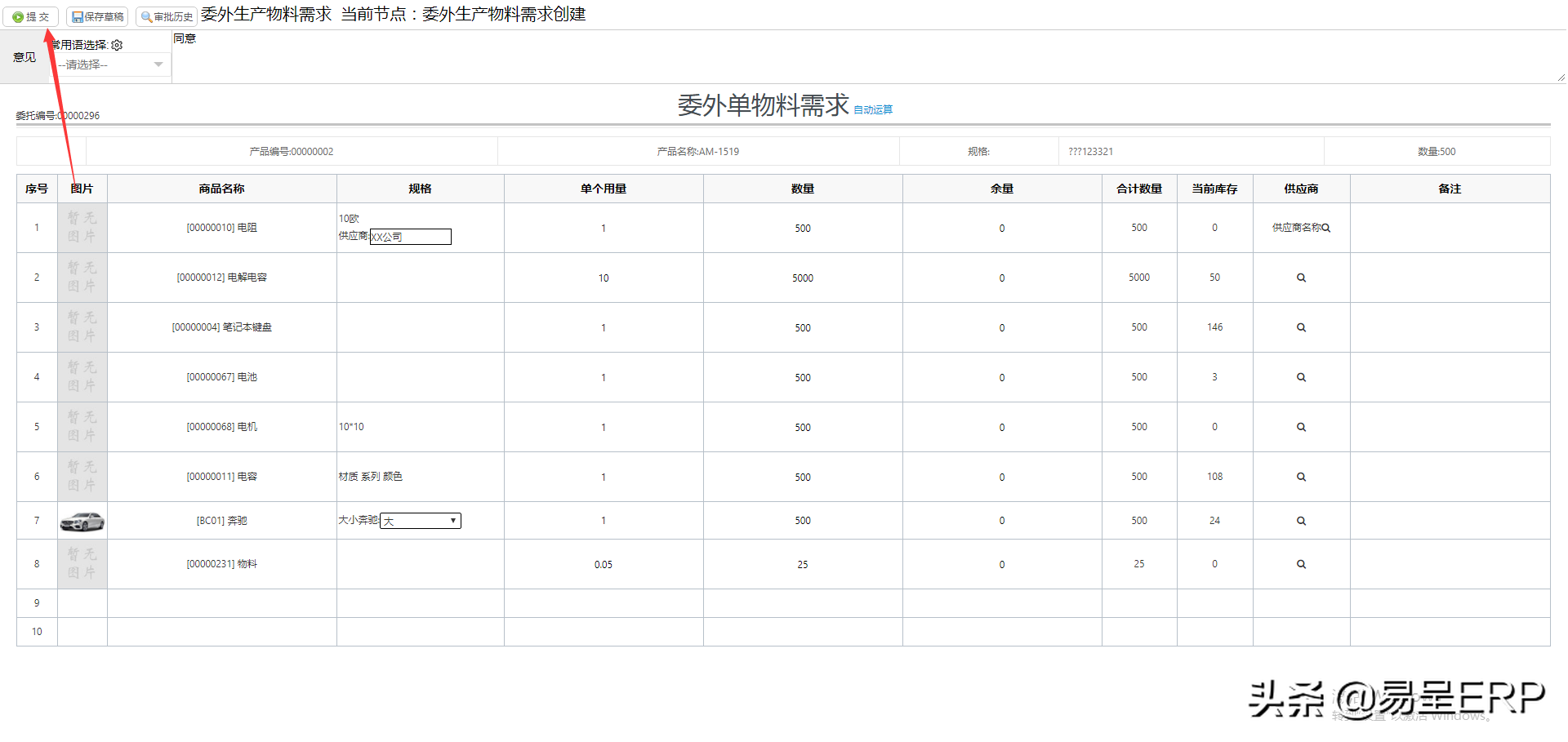The height and width of the screenshot is (742, 1568).
Task: Open the 常用语选择 gear settings icon
Action: 117,45
